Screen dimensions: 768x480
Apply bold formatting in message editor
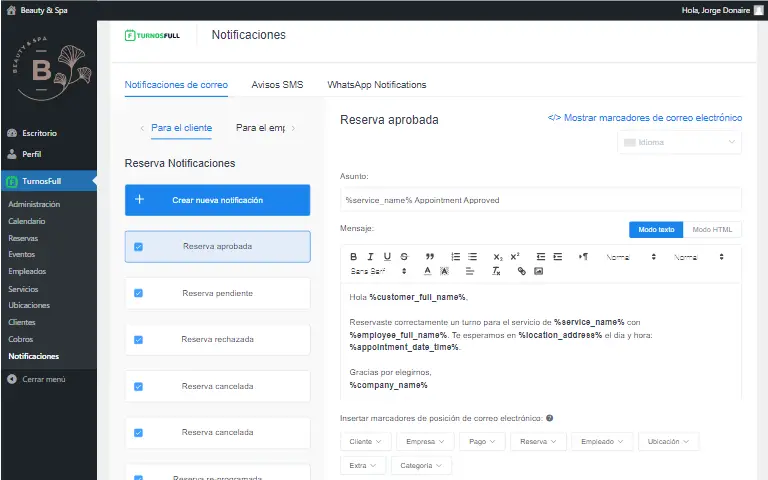pos(354,257)
